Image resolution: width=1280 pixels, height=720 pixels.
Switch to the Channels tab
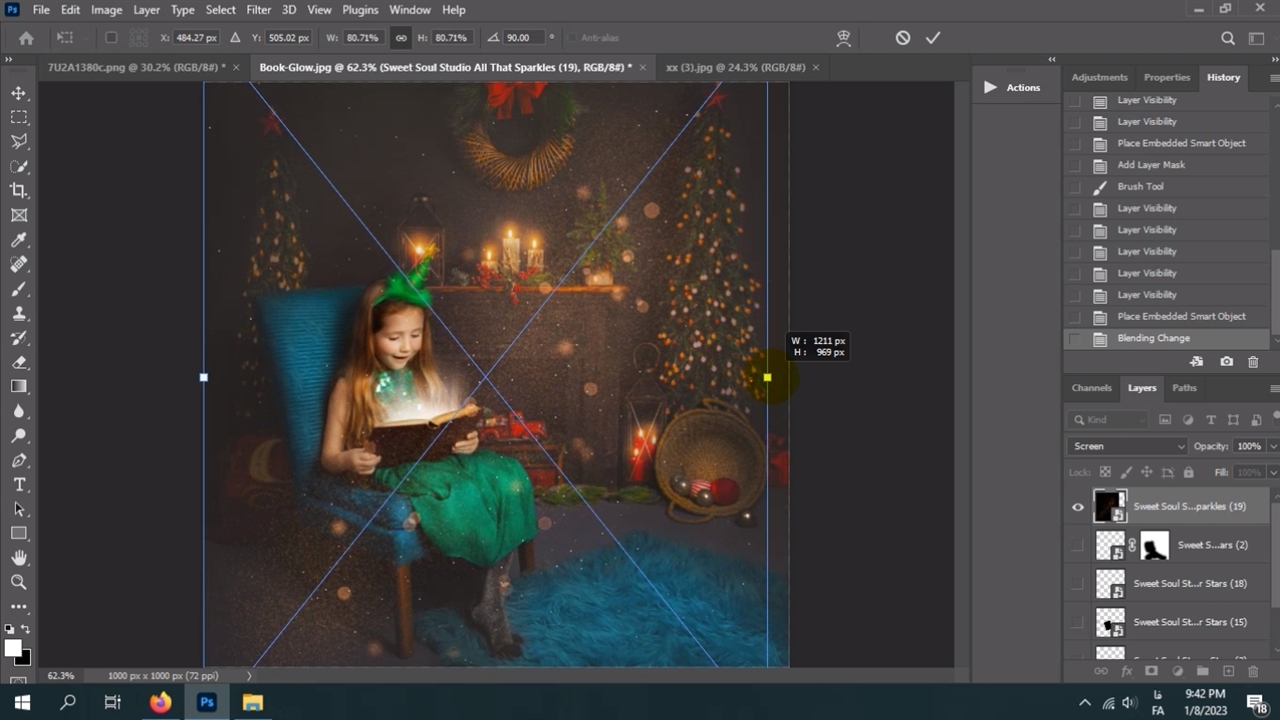click(x=1091, y=388)
